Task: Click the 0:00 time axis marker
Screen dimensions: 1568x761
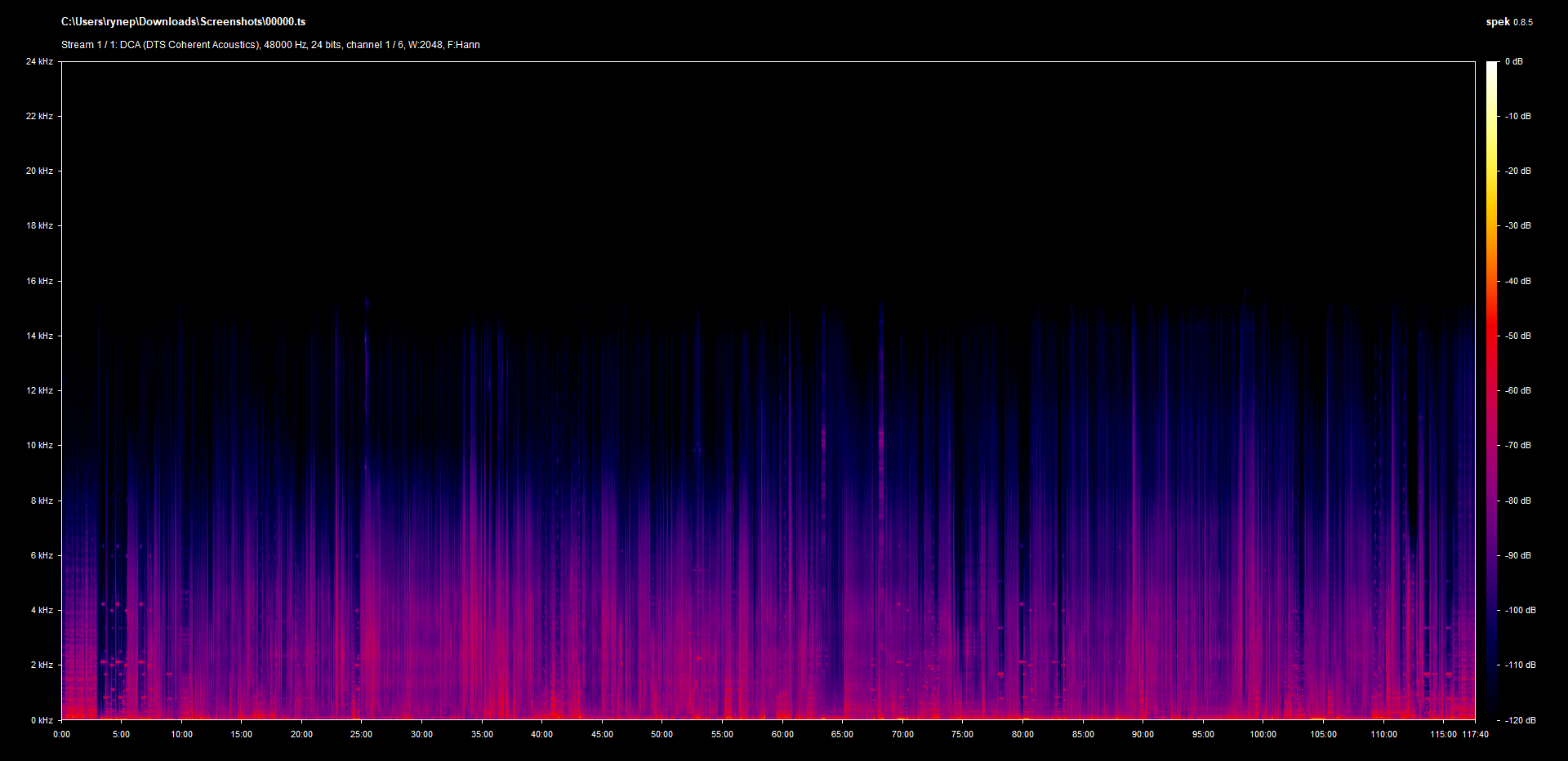Action: click(62, 734)
